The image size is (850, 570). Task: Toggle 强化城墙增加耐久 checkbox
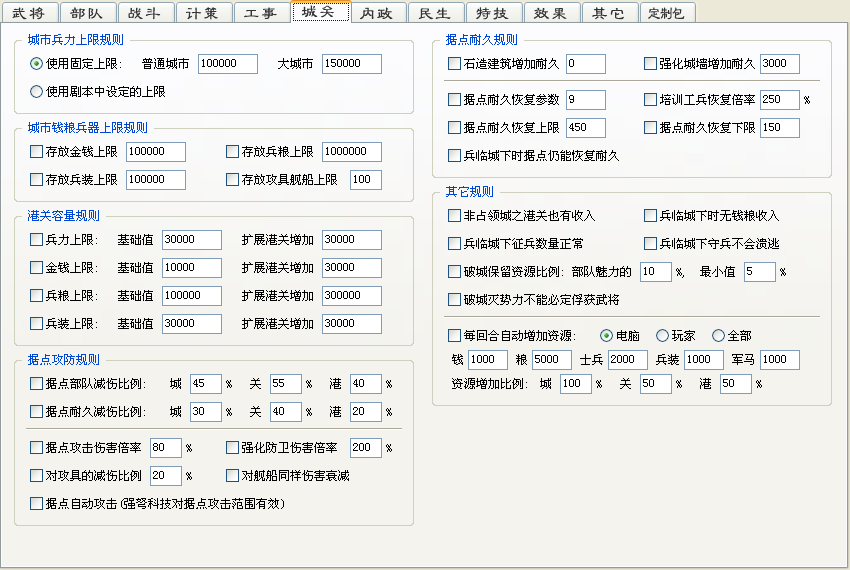click(x=651, y=64)
